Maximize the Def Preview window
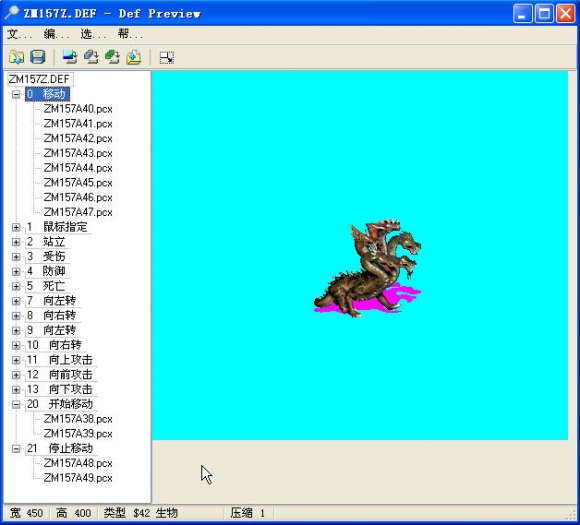Viewport: 580px width, 525px height. click(x=544, y=14)
